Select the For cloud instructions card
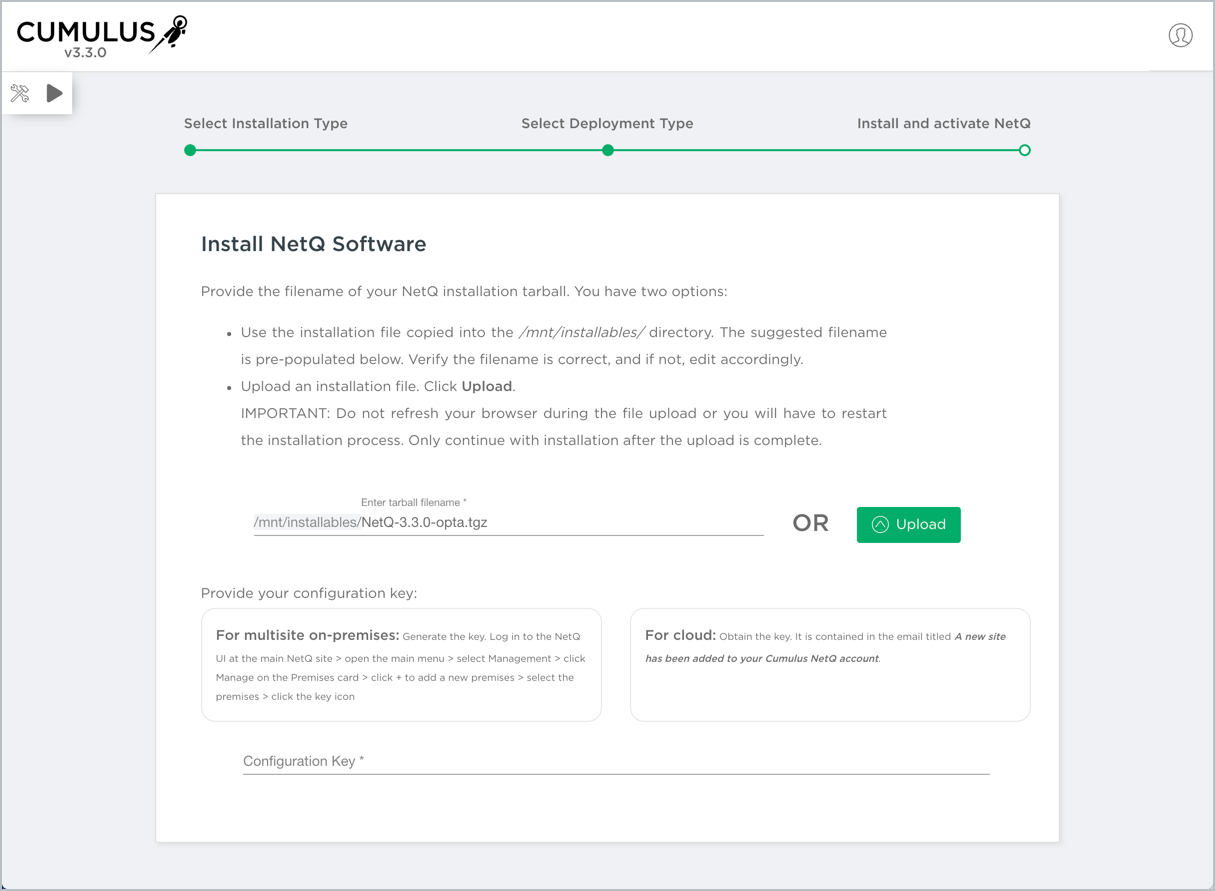 point(829,665)
